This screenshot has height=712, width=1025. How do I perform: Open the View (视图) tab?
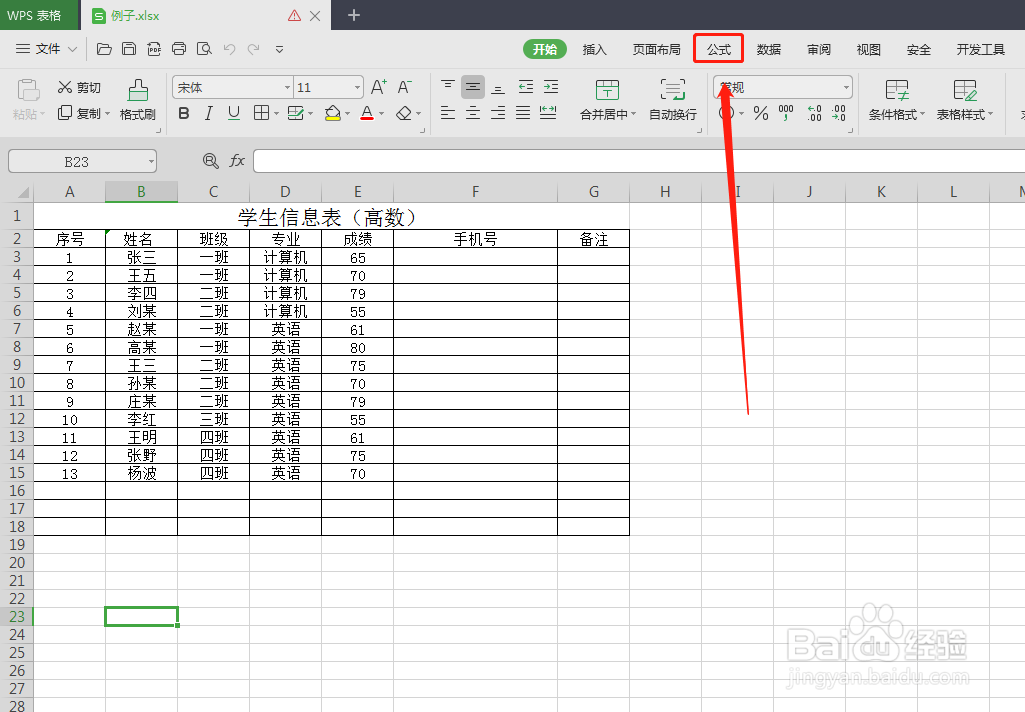point(869,49)
